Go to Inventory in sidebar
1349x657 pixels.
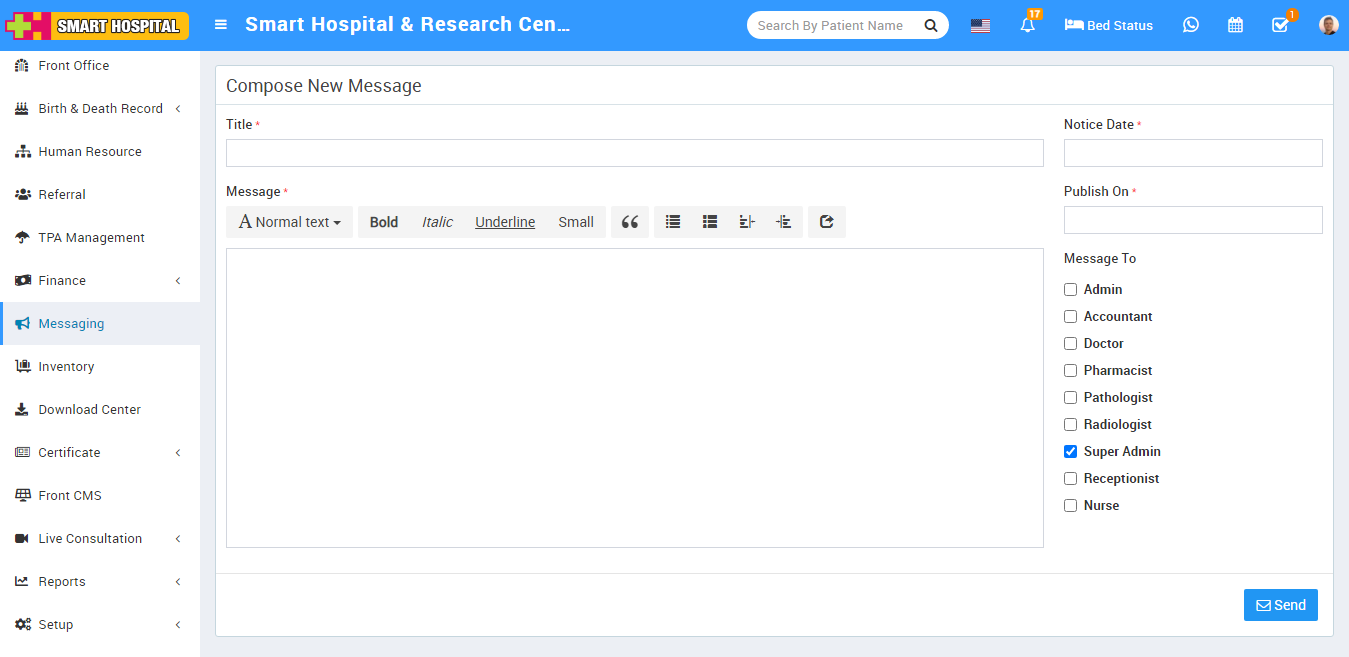(66, 367)
